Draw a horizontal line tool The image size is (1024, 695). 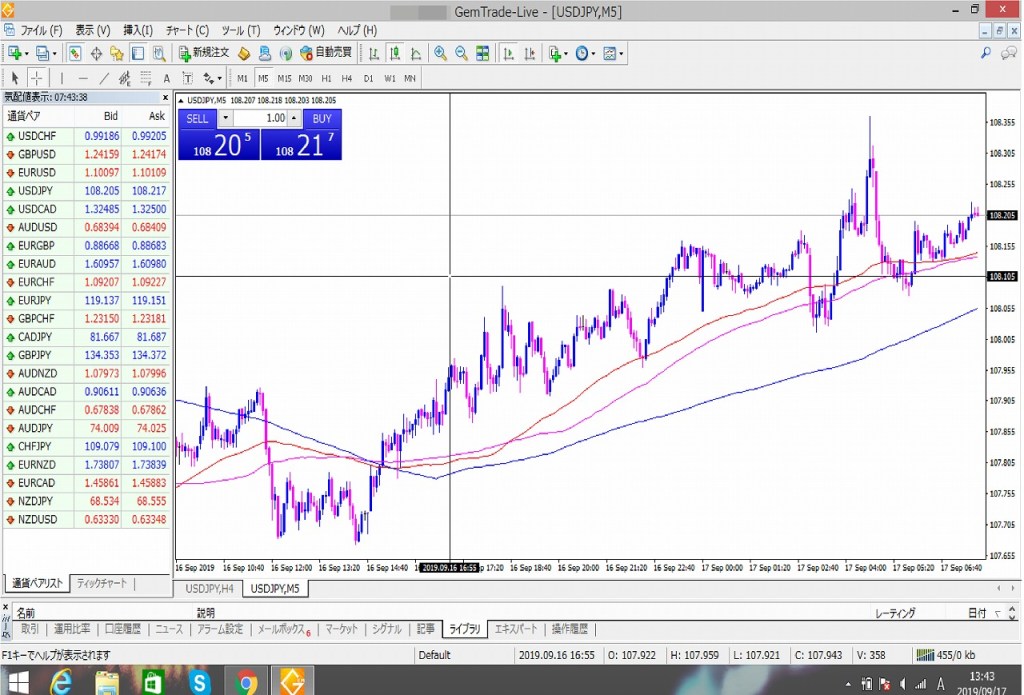pos(83,78)
